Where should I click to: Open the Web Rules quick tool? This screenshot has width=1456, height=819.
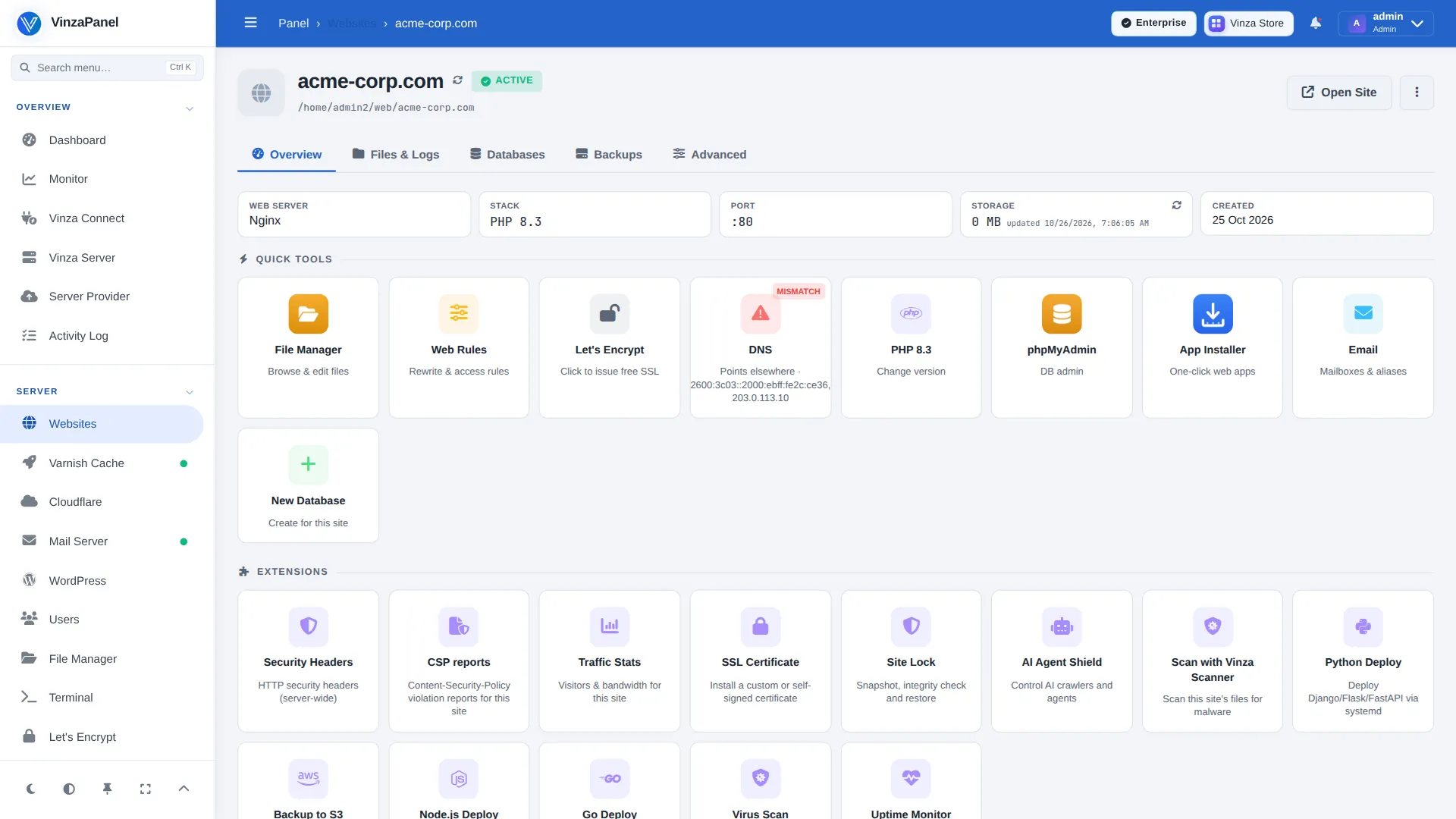[459, 347]
